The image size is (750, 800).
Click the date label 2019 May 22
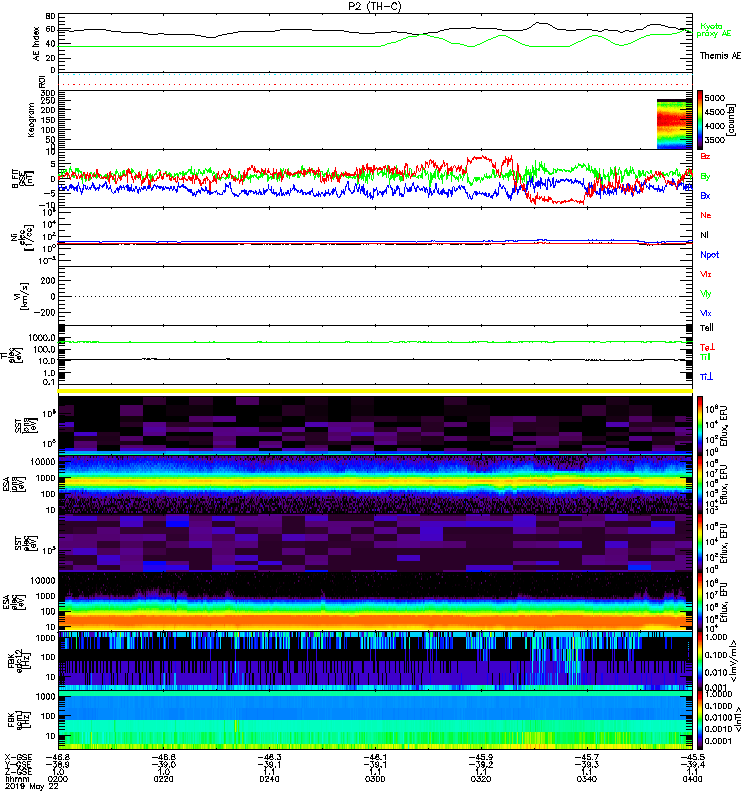click(31, 786)
